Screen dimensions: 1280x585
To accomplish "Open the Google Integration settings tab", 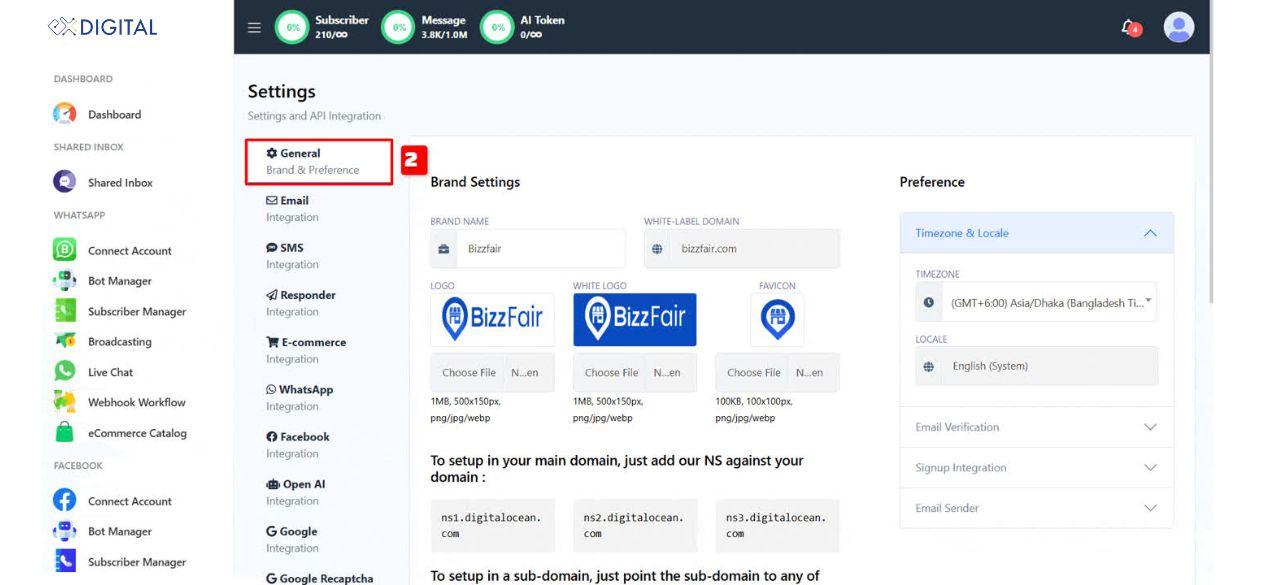I will 292,539.
